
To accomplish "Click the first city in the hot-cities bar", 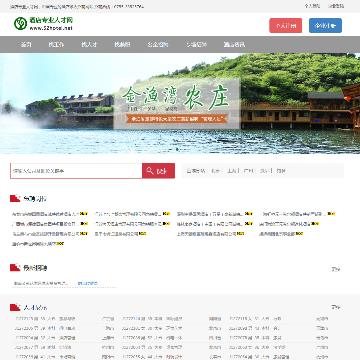I will pyautogui.click(x=215, y=171).
